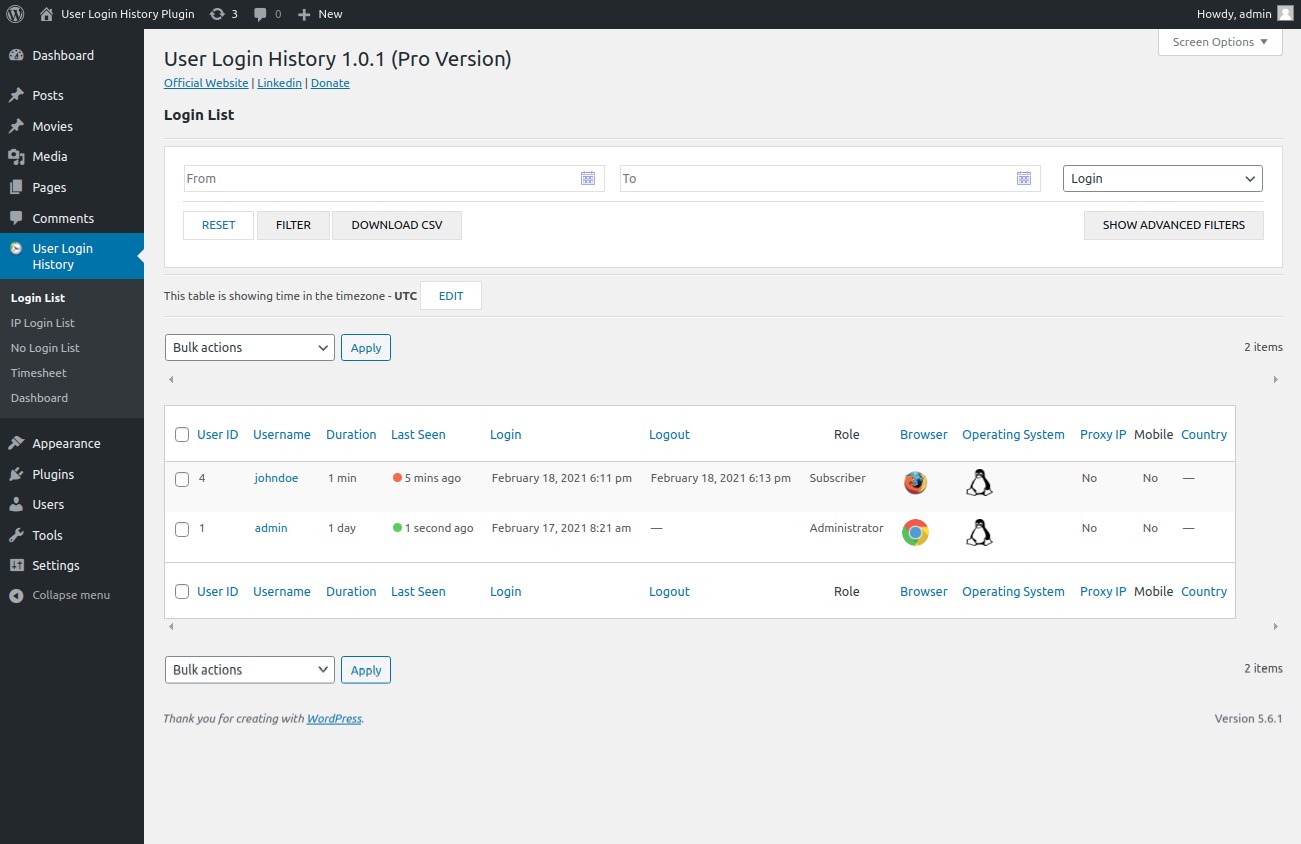Open pending updates icon showing 3
The width and height of the screenshot is (1301, 844).
coord(218,14)
